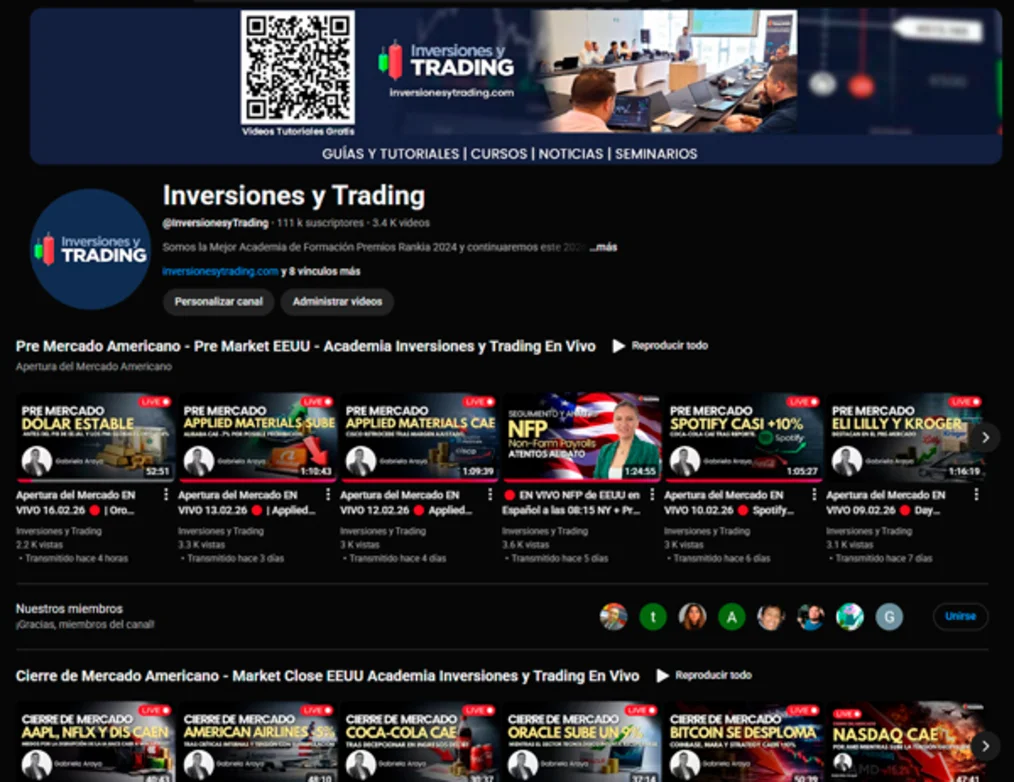Click the Unirse membership button
This screenshot has height=782, width=1014.
pos(960,616)
